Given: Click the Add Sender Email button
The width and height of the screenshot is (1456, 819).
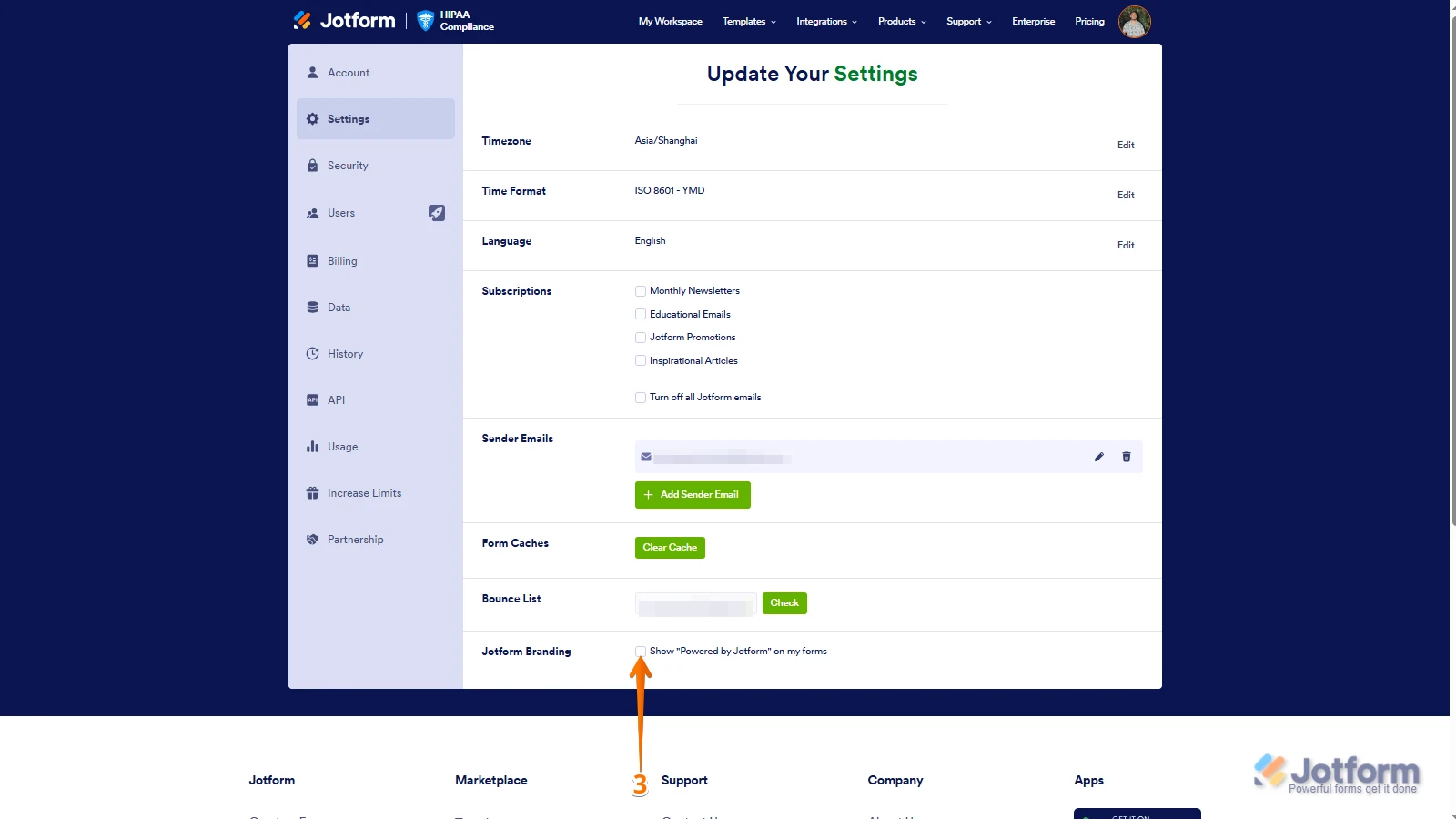Looking at the screenshot, I should tap(693, 495).
